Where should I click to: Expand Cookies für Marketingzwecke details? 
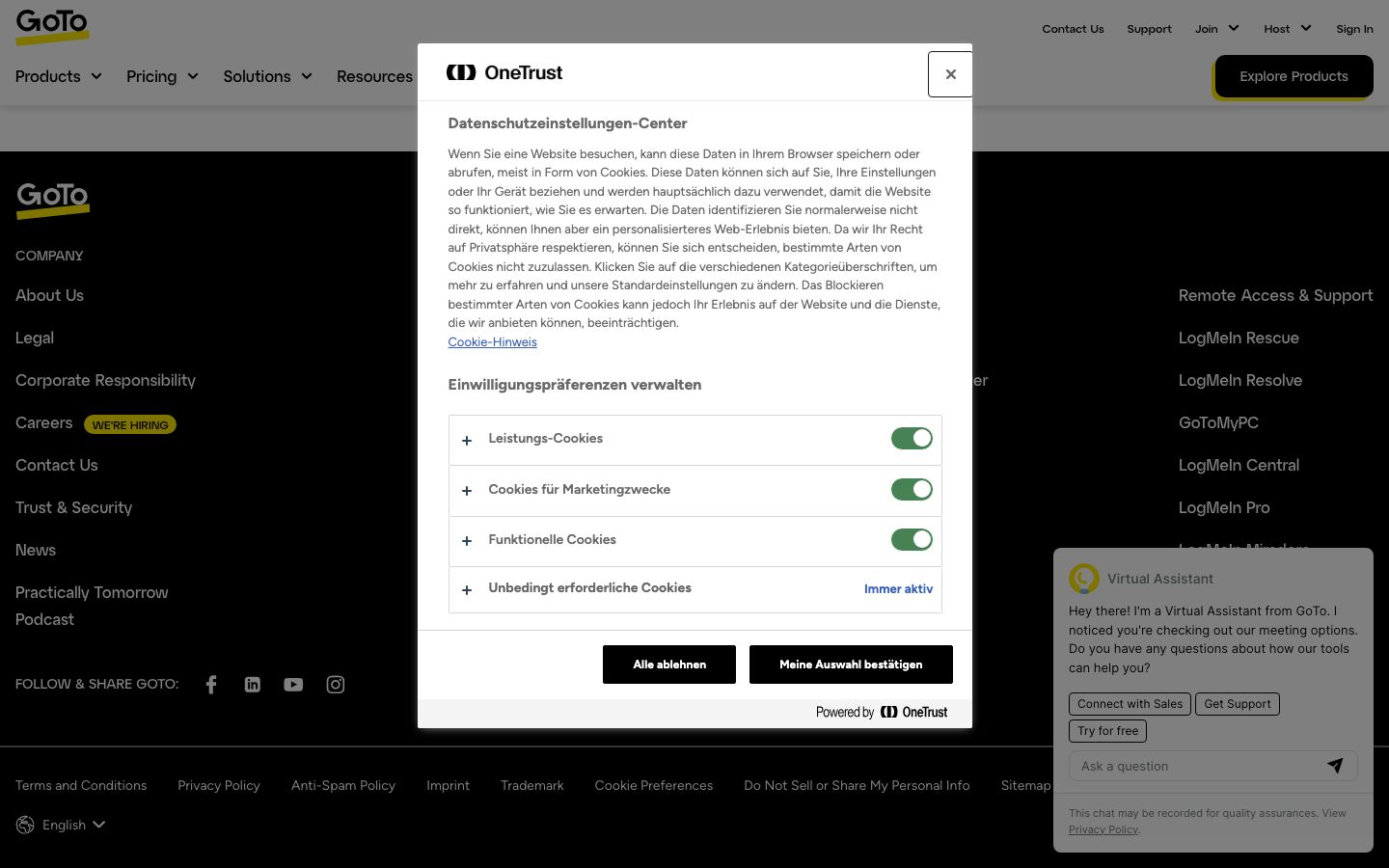coord(467,491)
